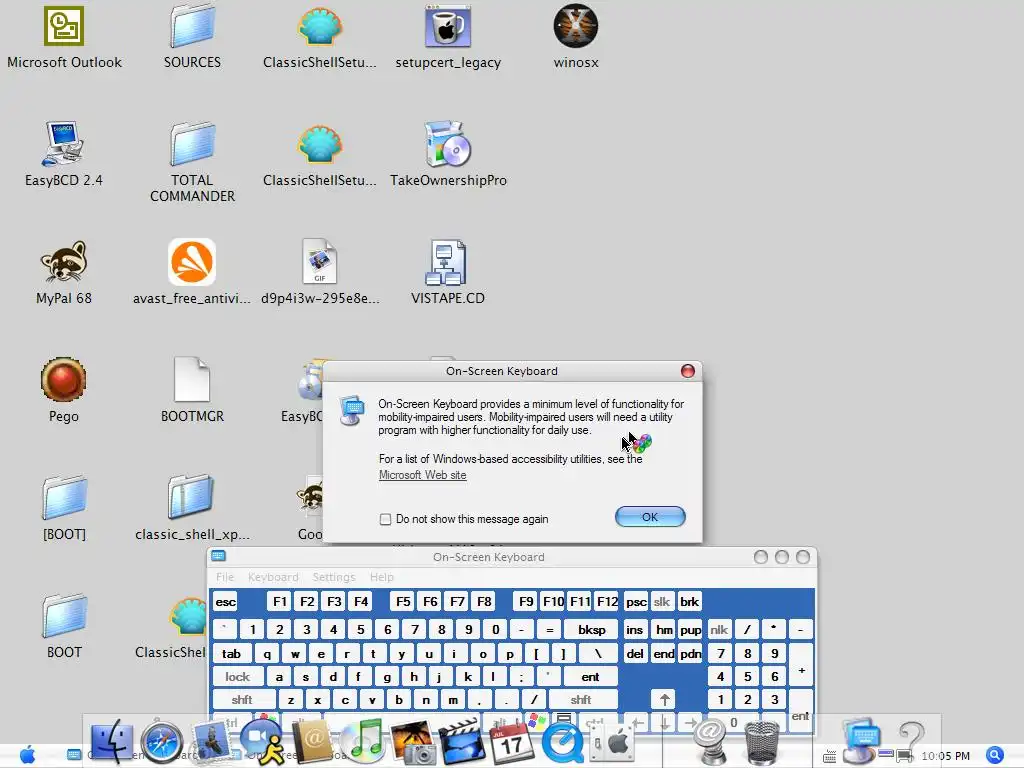Click the On-Screen Keyboard window title icon
1024x768 pixels.
coord(219,556)
